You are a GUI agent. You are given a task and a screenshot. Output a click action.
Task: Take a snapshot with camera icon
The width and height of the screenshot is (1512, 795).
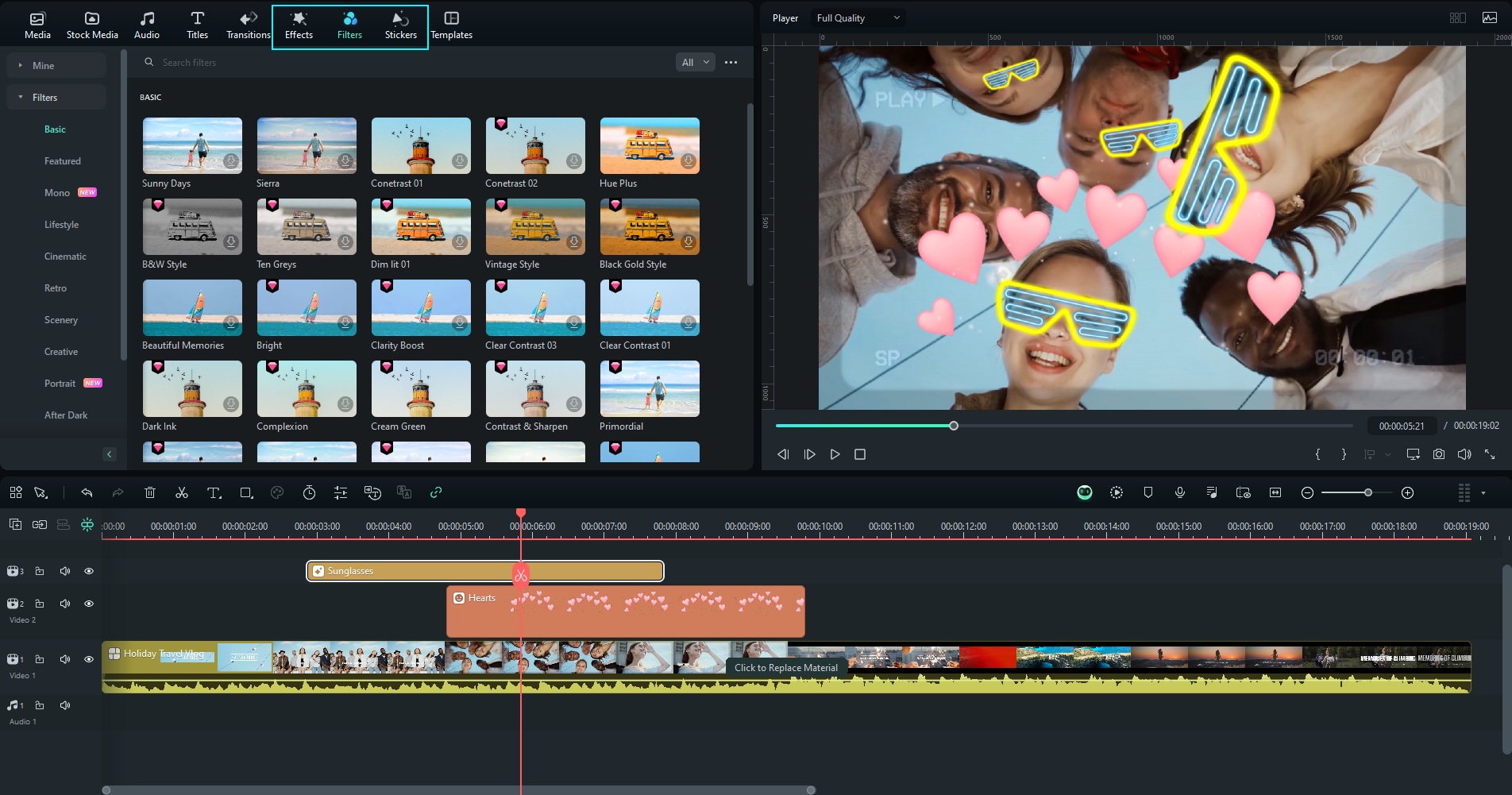[1439, 454]
